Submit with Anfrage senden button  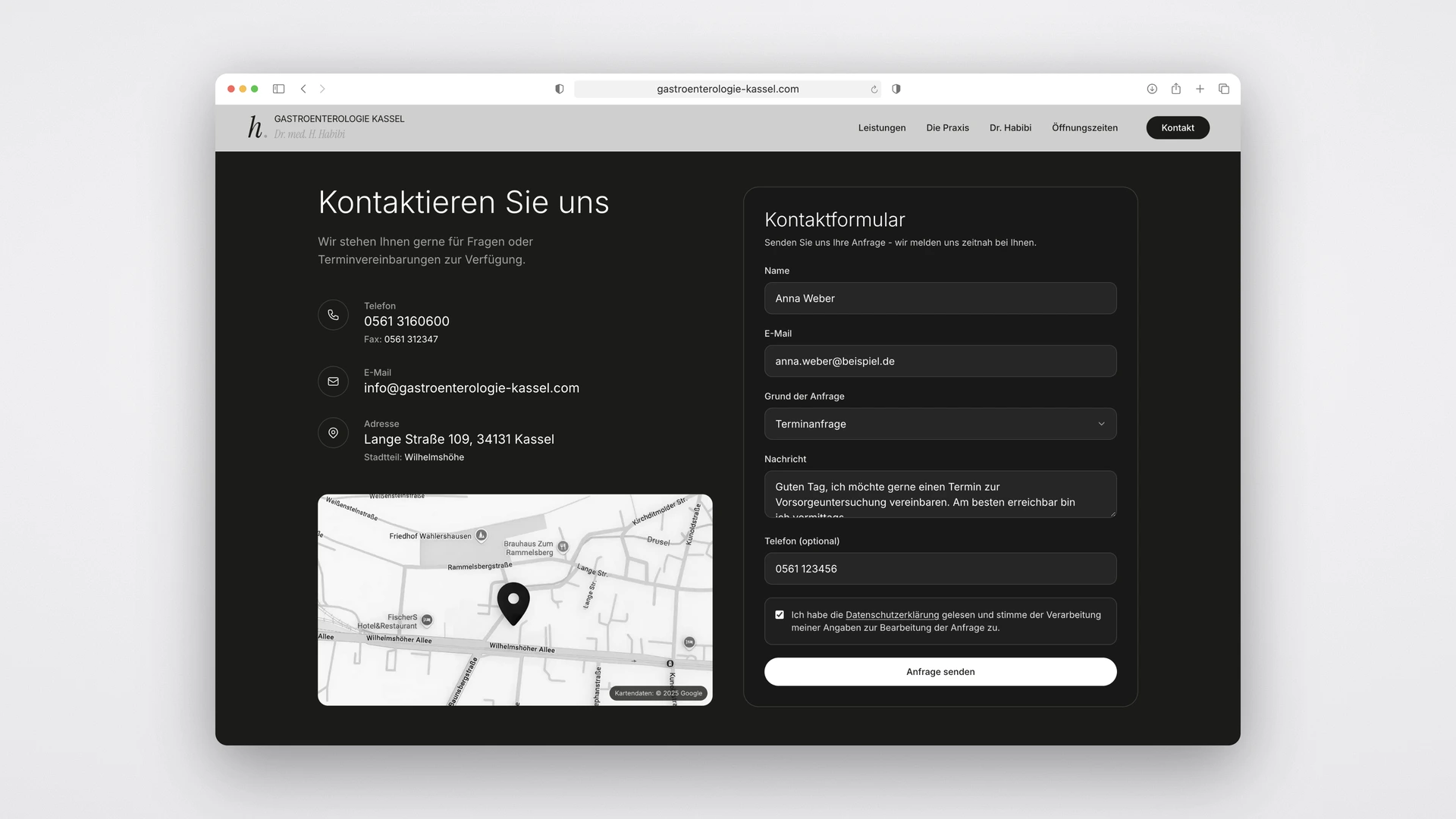[940, 672]
